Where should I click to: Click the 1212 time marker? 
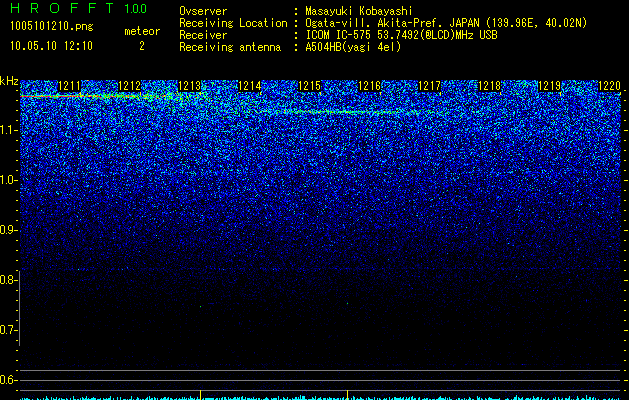130,86
